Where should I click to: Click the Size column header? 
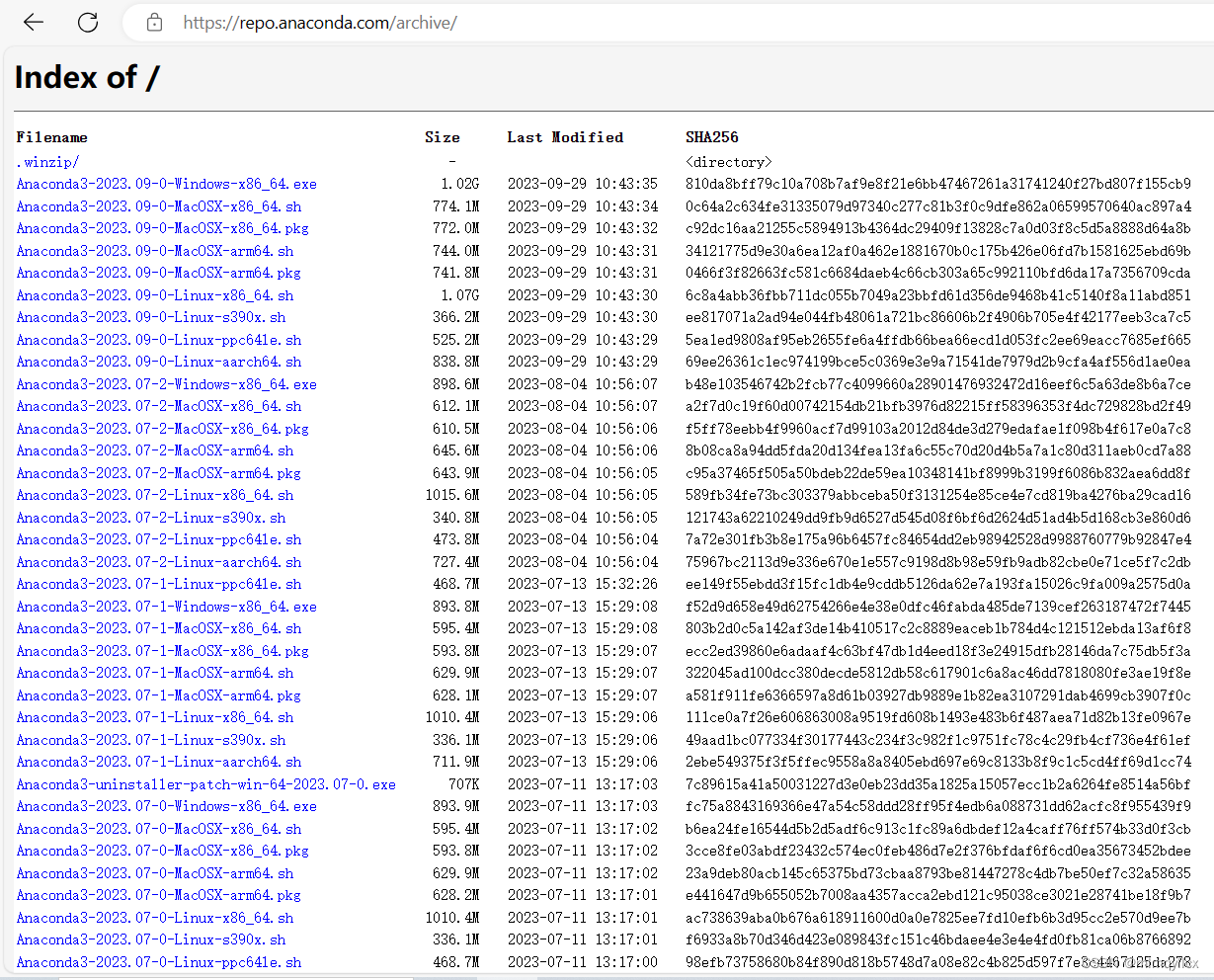pyautogui.click(x=443, y=137)
